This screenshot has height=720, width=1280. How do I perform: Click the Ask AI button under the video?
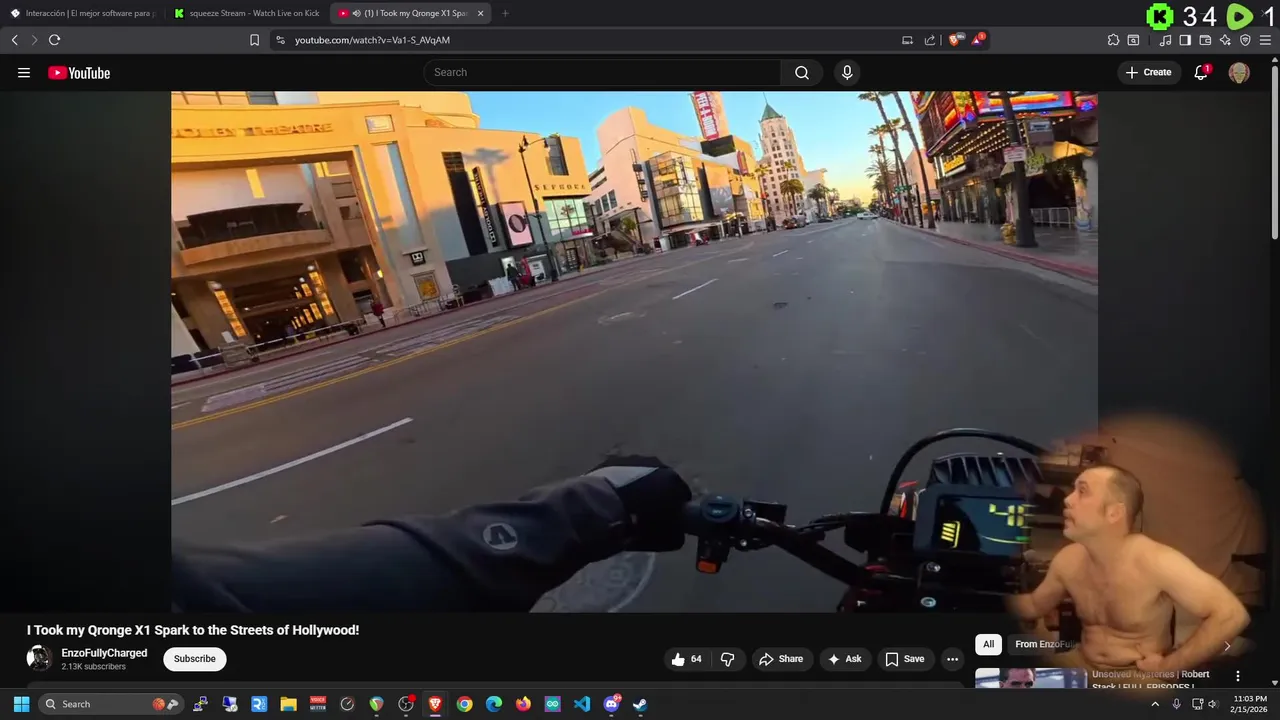(x=844, y=659)
